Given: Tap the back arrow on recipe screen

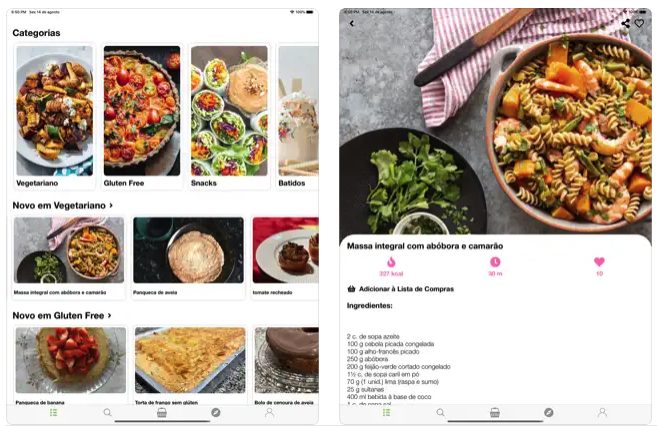Looking at the screenshot, I should point(352,23).
